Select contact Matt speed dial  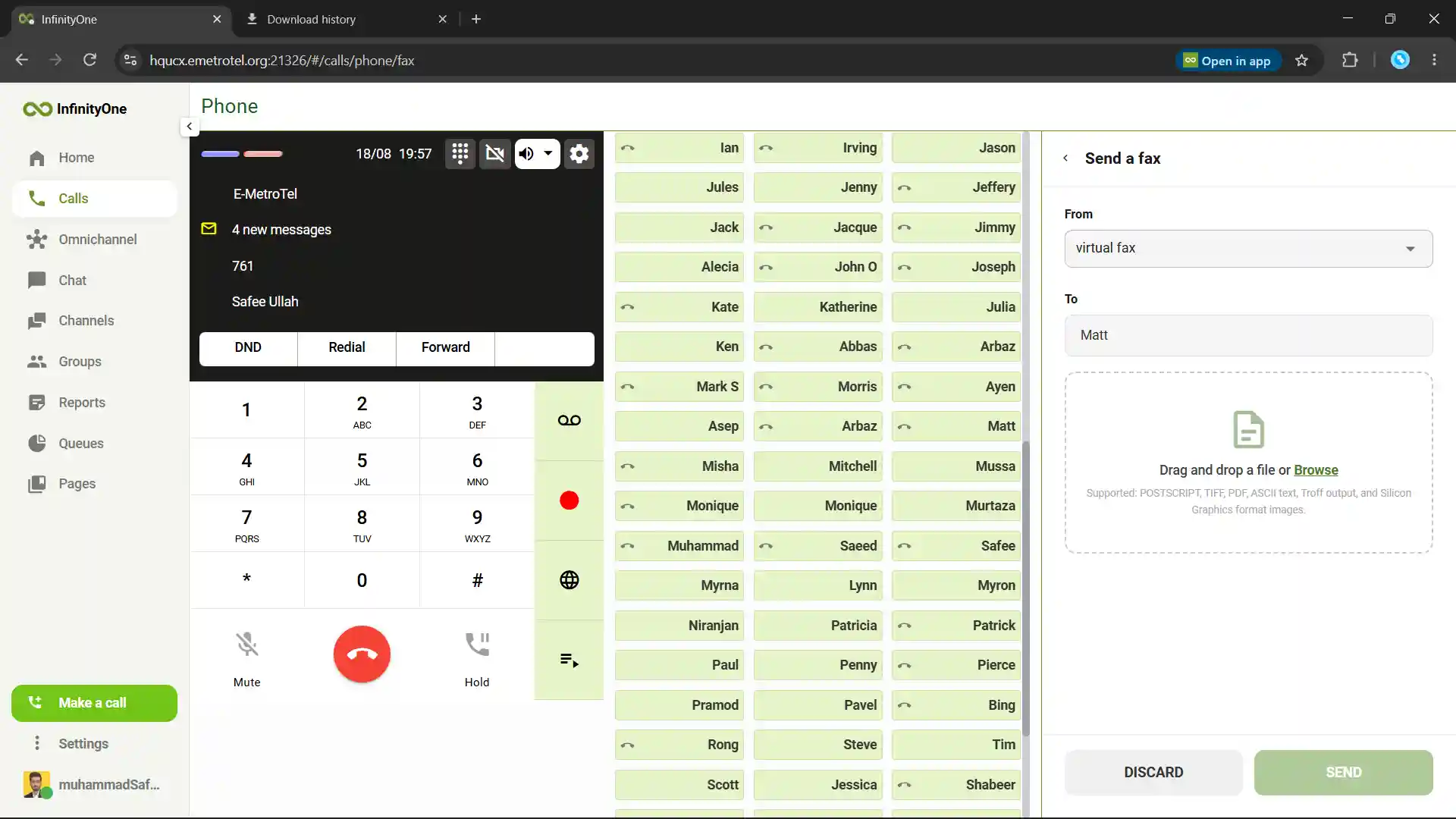pyautogui.click(x=956, y=426)
